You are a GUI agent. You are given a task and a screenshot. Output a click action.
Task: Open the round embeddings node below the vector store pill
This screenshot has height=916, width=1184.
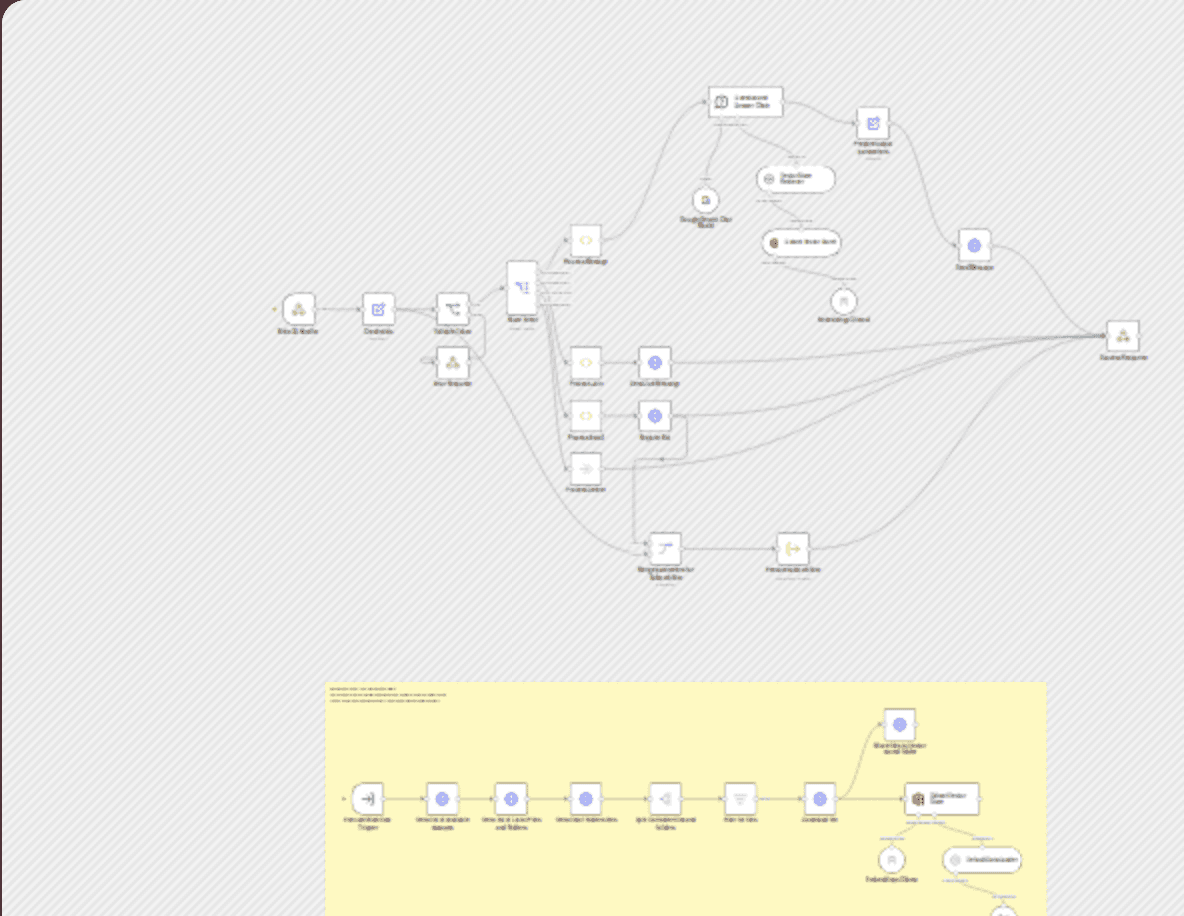pos(843,301)
